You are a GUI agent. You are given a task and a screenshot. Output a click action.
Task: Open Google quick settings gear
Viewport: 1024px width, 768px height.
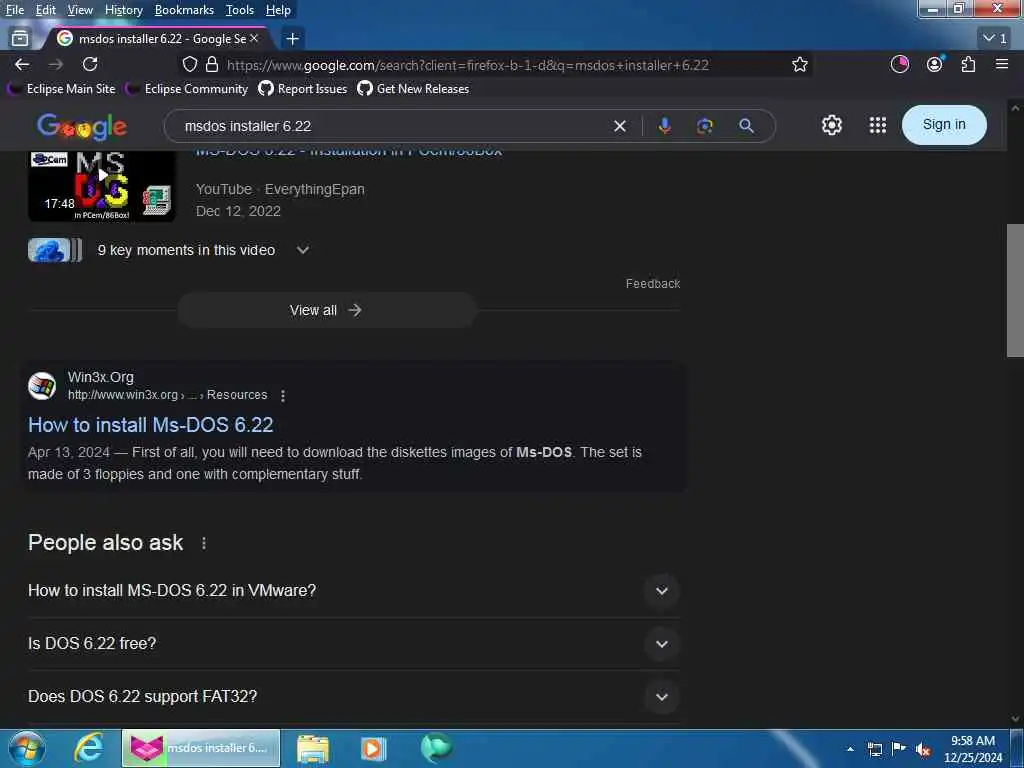coord(831,125)
